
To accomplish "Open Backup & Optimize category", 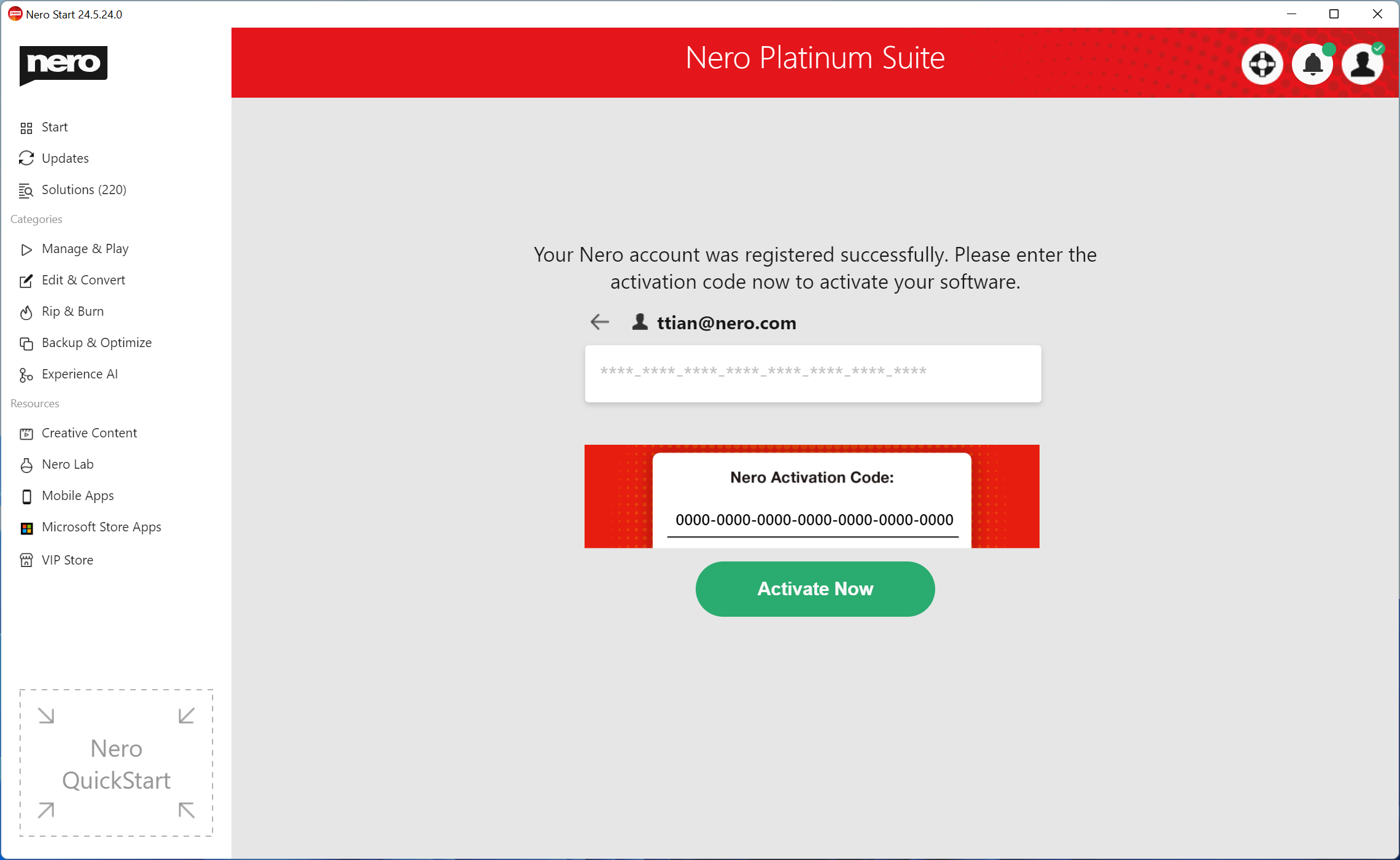I will point(96,343).
